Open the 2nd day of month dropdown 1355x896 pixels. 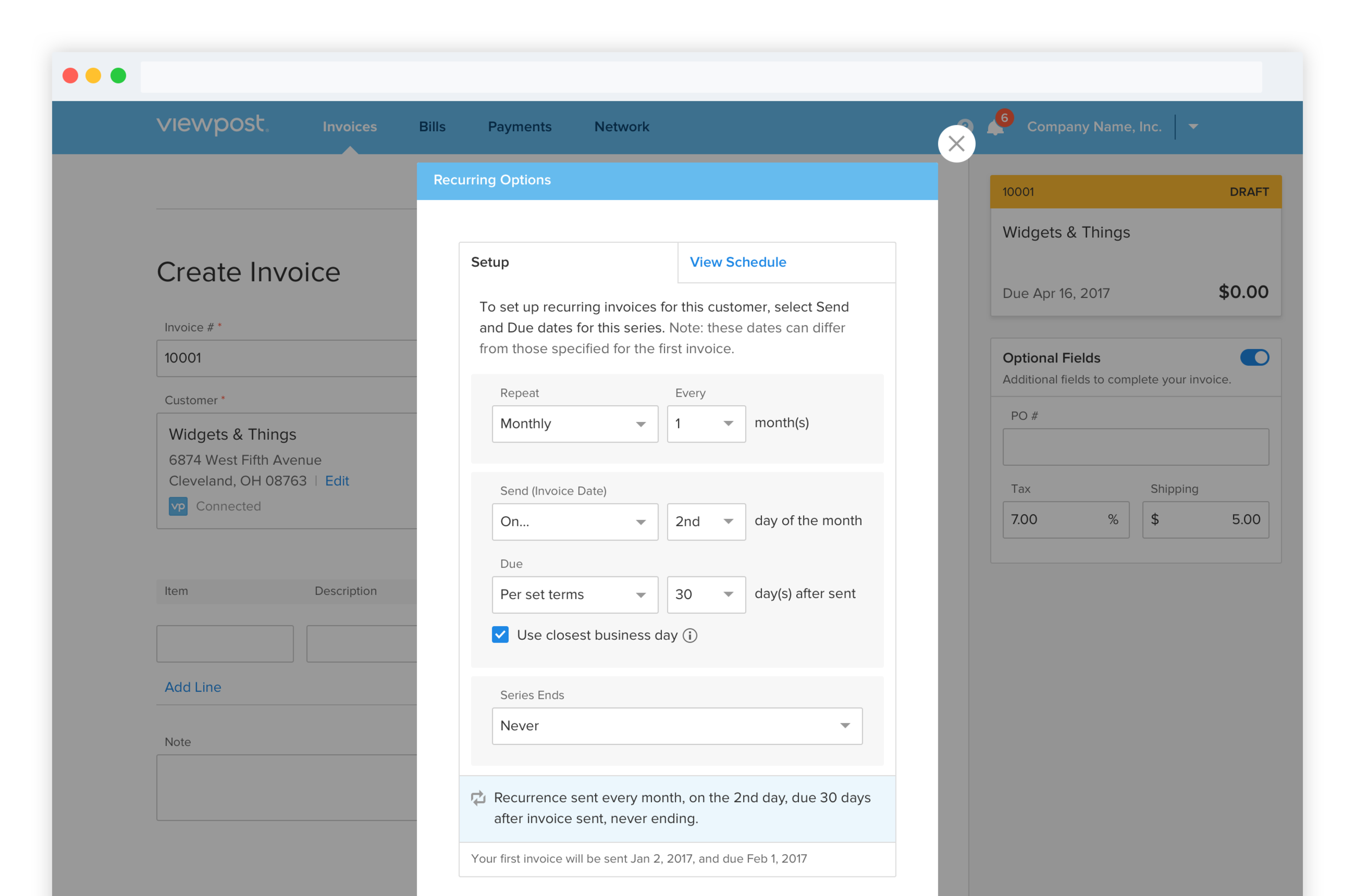(706, 521)
